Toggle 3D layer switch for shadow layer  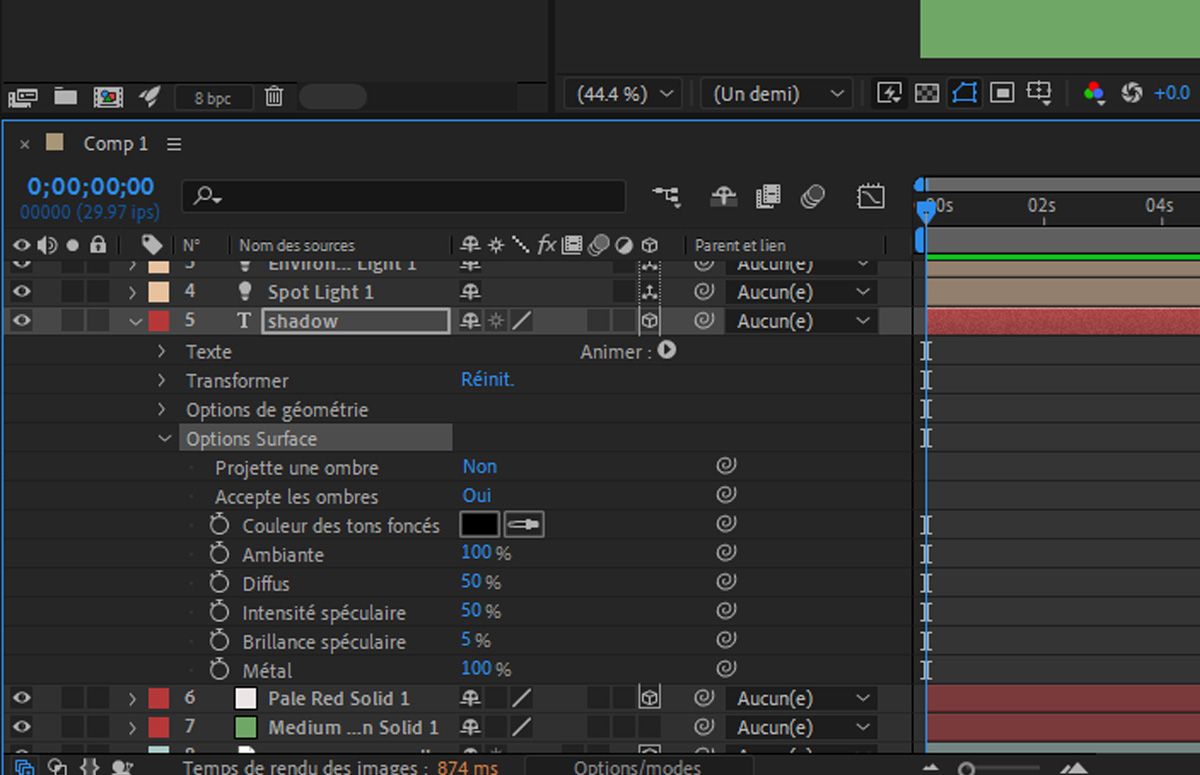[x=649, y=321]
